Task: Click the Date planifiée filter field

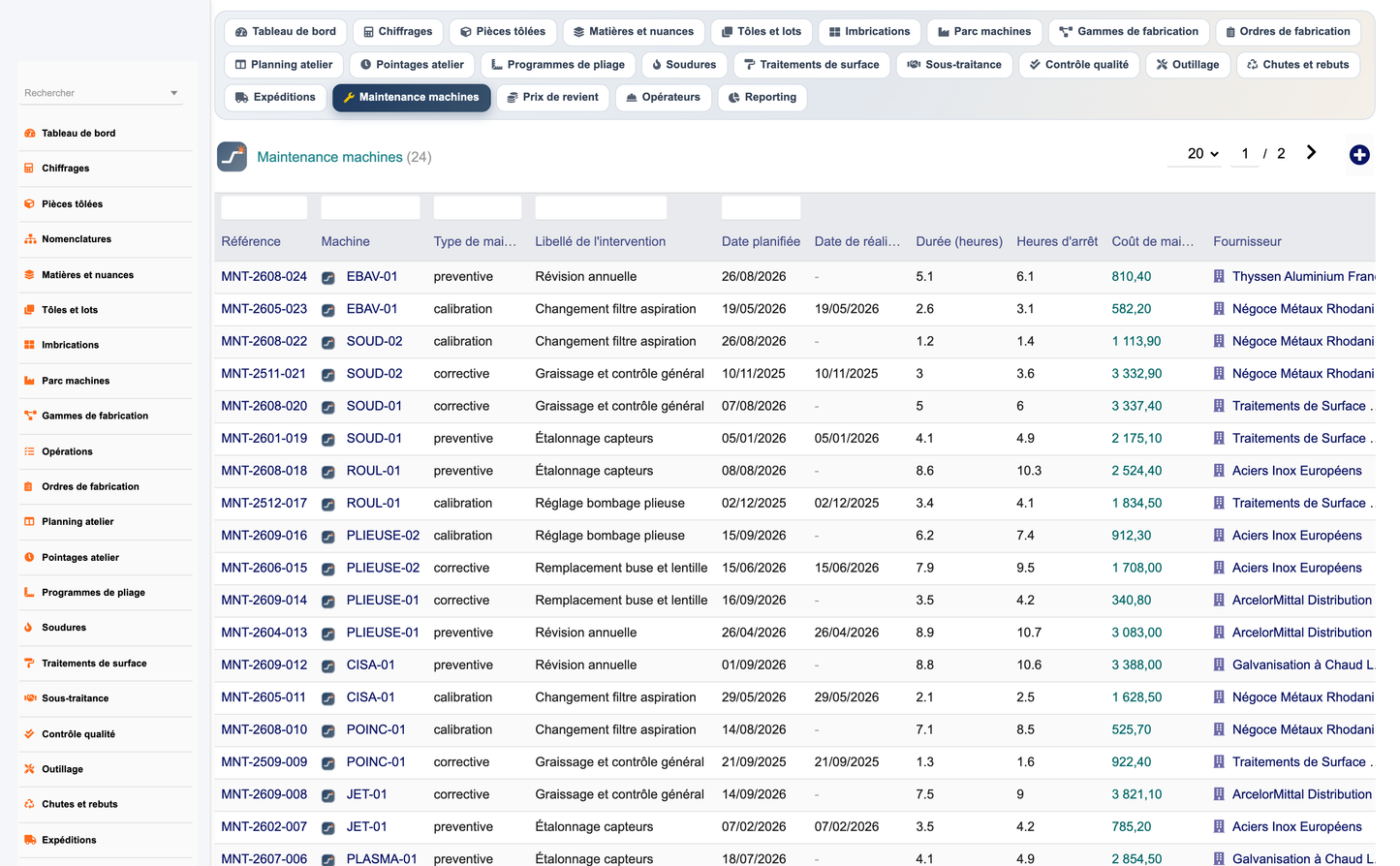Action: click(761, 207)
